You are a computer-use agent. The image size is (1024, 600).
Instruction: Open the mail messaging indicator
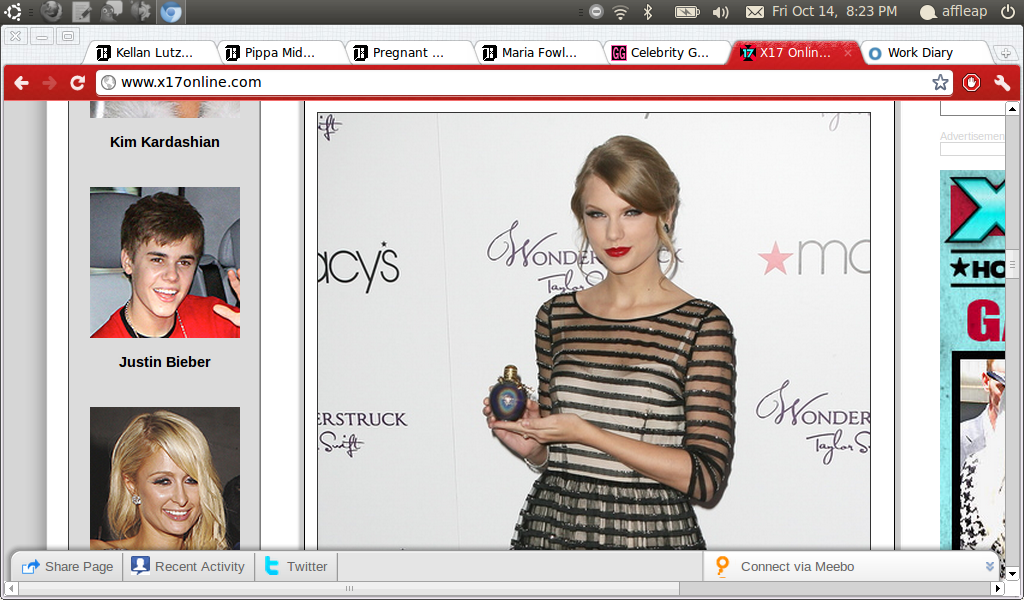coord(755,12)
